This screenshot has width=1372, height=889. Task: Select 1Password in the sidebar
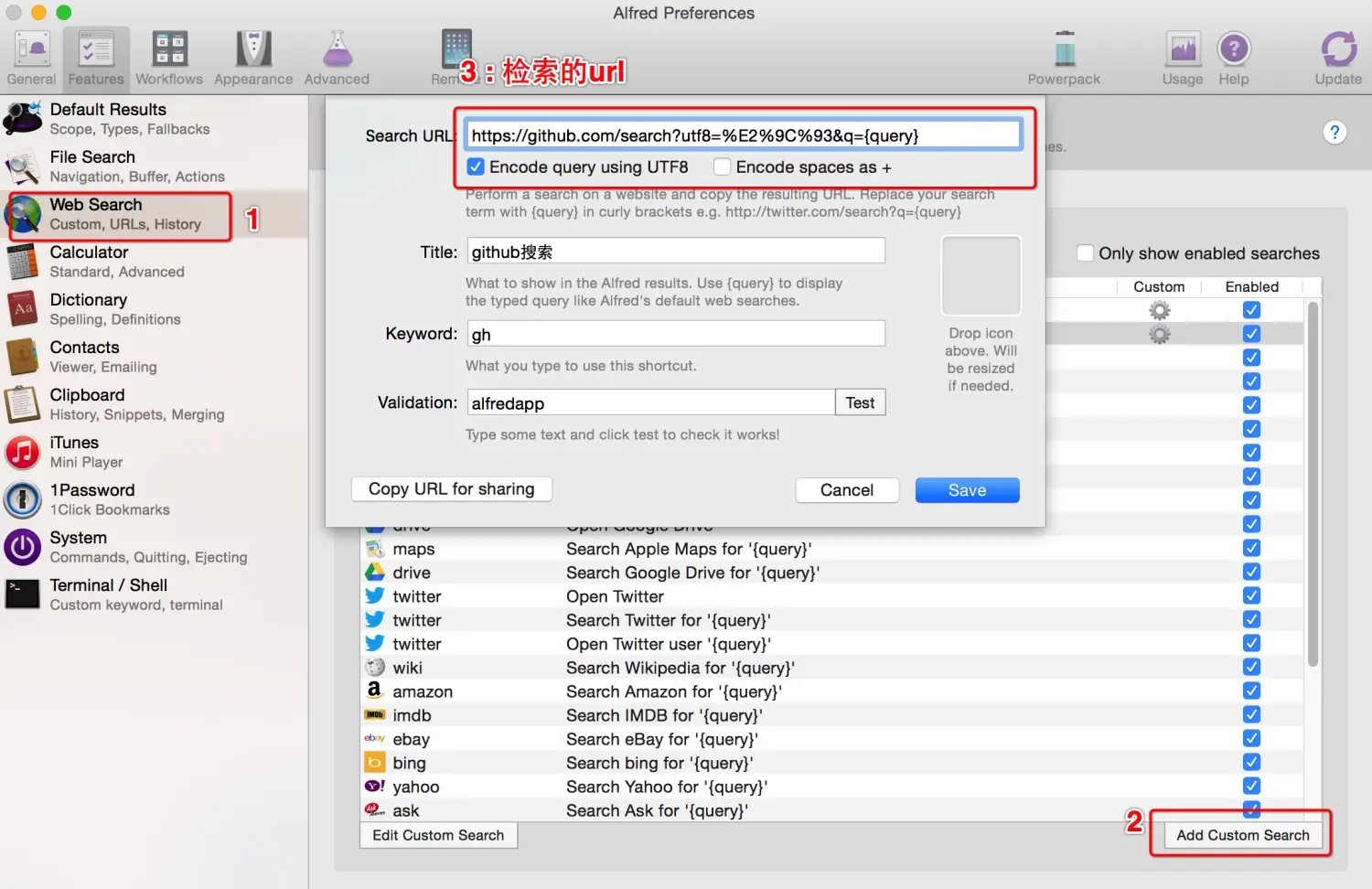[x=154, y=499]
